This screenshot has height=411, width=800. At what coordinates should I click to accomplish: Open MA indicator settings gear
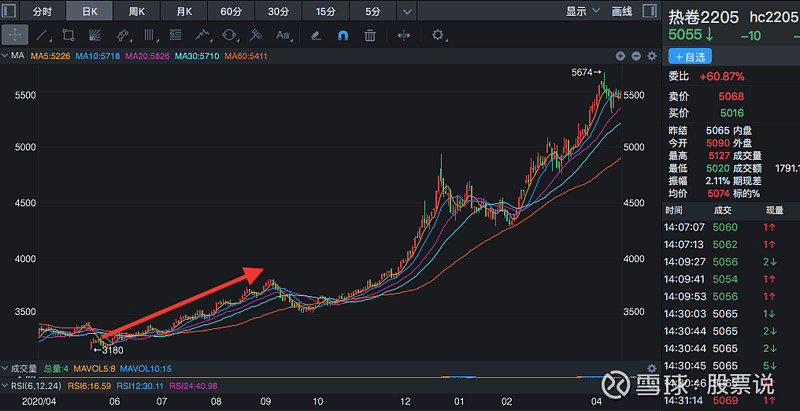[x=652, y=56]
